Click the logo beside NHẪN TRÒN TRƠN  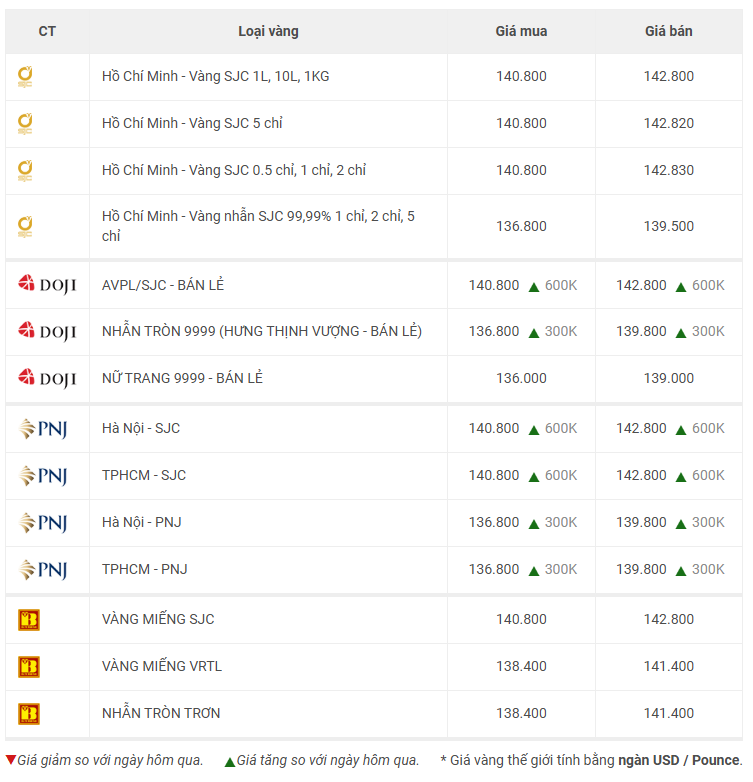click(x=29, y=714)
